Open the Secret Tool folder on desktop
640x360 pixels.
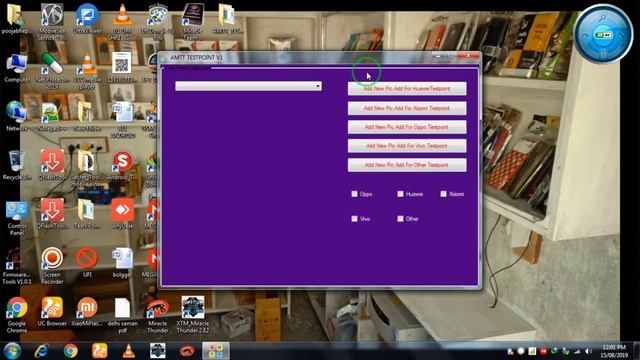tap(87, 167)
